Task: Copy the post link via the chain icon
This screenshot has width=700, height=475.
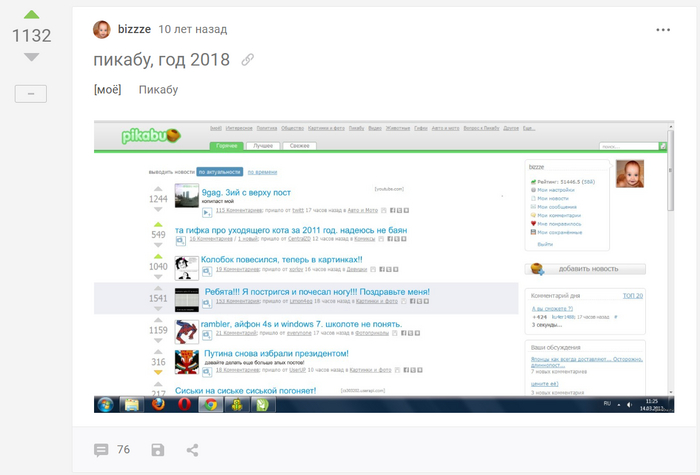Action: point(248,60)
